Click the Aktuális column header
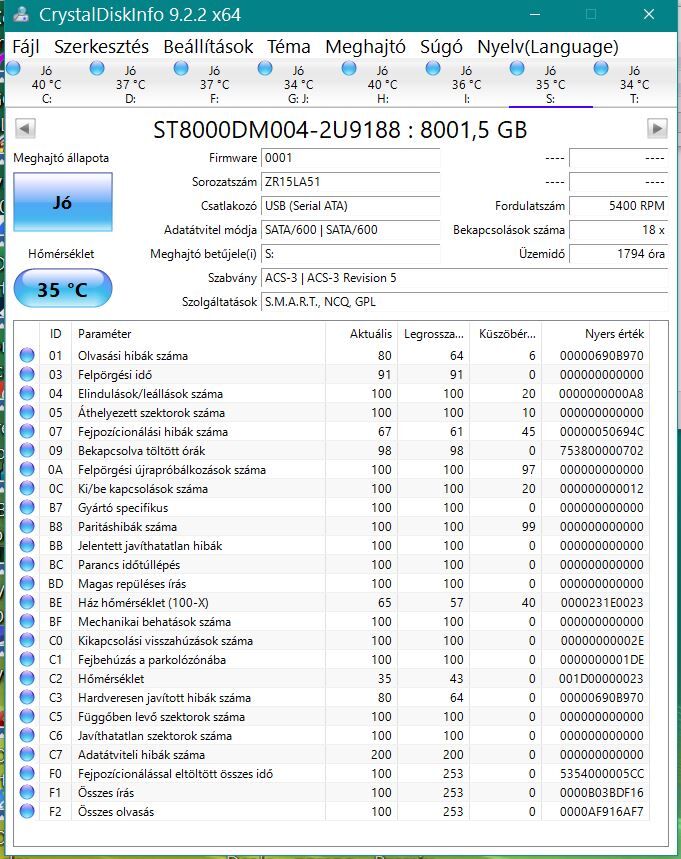The height and width of the screenshot is (859, 681). pyautogui.click(x=362, y=334)
